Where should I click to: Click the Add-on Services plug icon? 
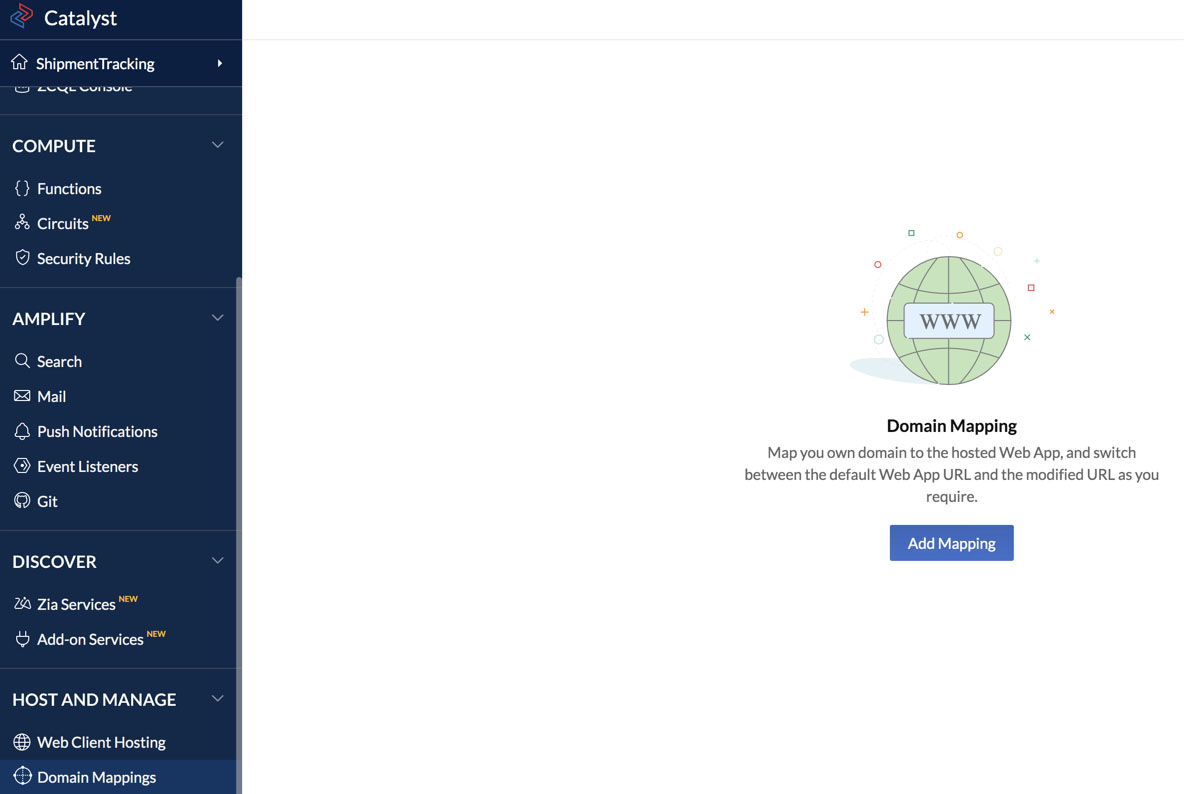click(23, 638)
